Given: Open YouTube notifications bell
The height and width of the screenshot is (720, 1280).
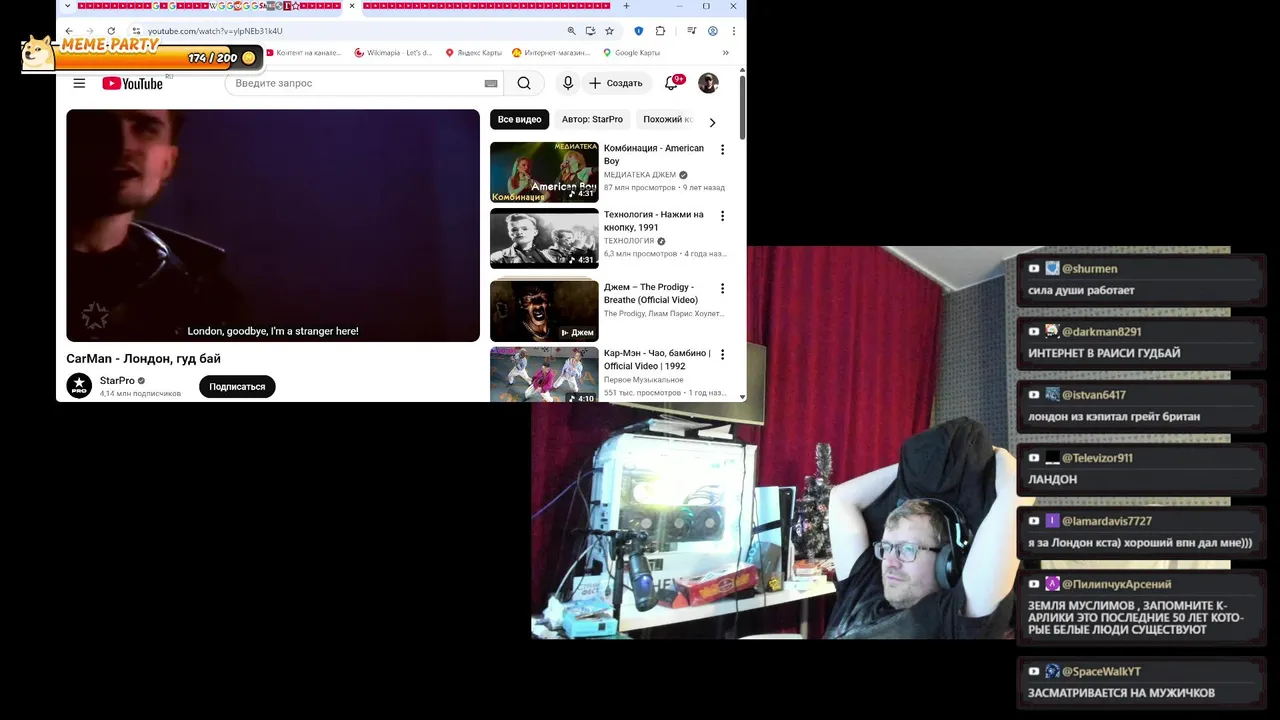Looking at the screenshot, I should tap(672, 83).
